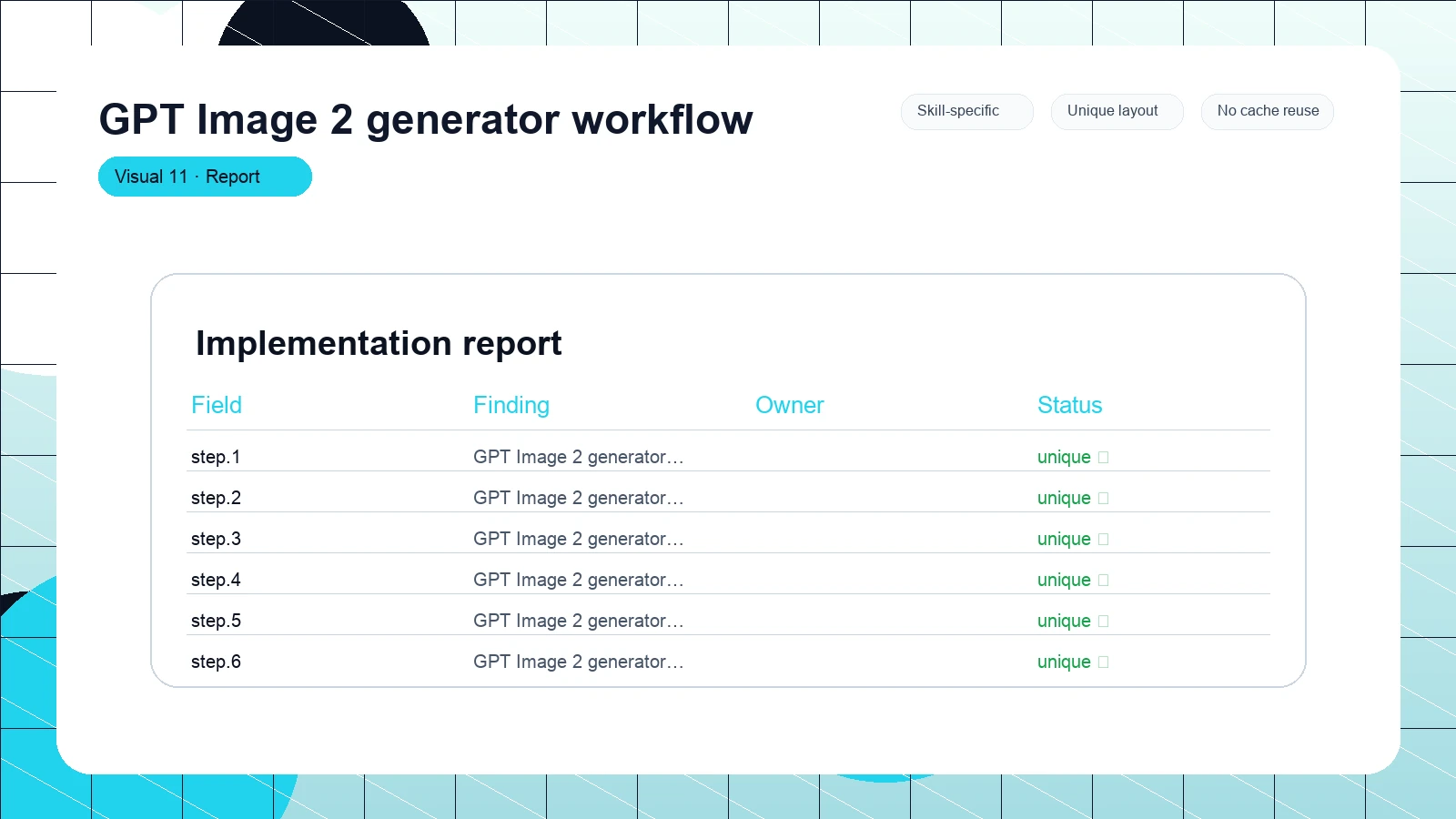Viewport: 1456px width, 819px height.
Task: Click the unique status in step.3 row
Action: (x=1073, y=539)
